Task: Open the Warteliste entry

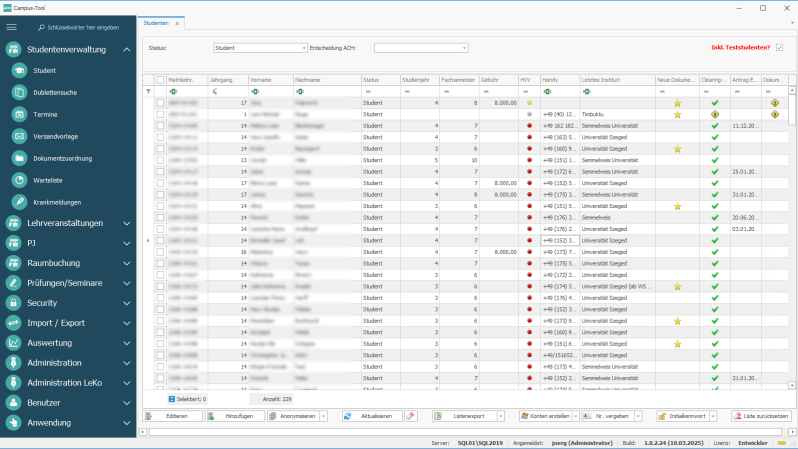Action: pyautogui.click(x=48, y=180)
